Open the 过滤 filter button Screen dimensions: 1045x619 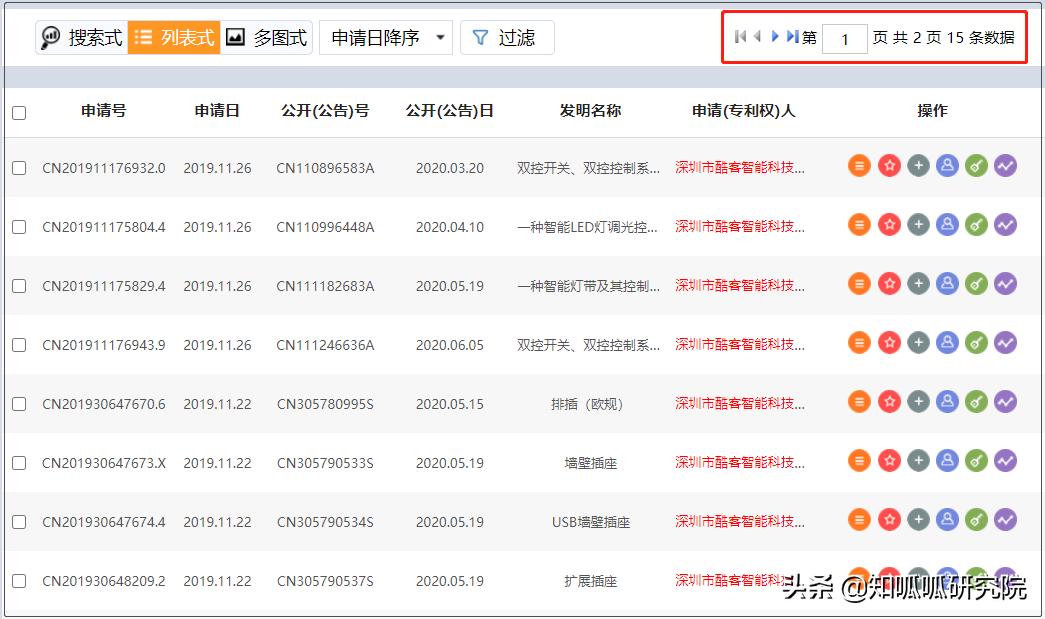pos(507,37)
